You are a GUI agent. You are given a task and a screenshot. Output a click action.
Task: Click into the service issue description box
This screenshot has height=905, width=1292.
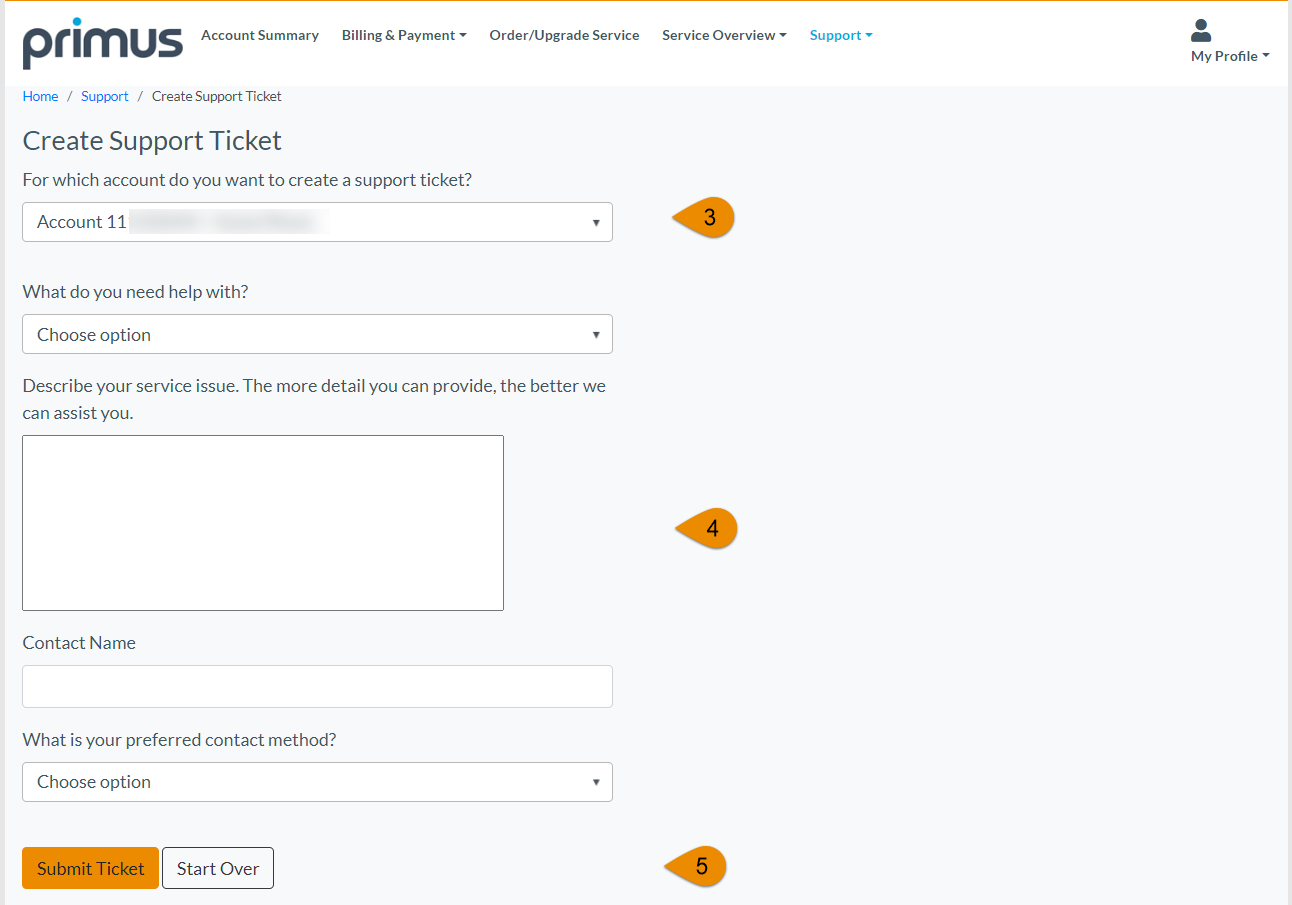pos(263,523)
